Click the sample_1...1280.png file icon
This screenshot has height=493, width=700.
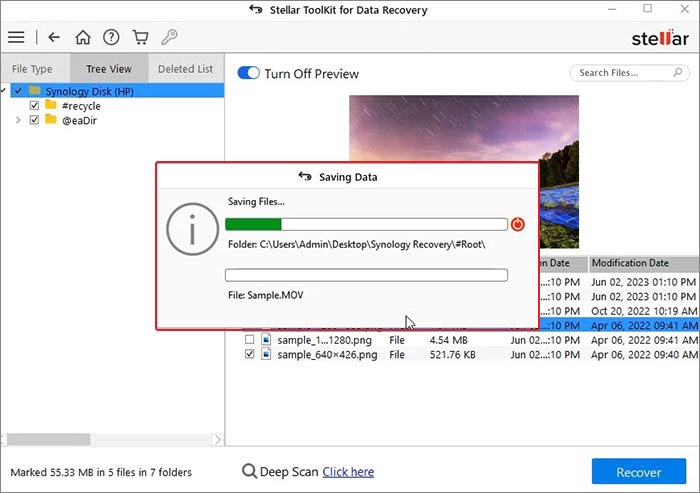(266, 340)
